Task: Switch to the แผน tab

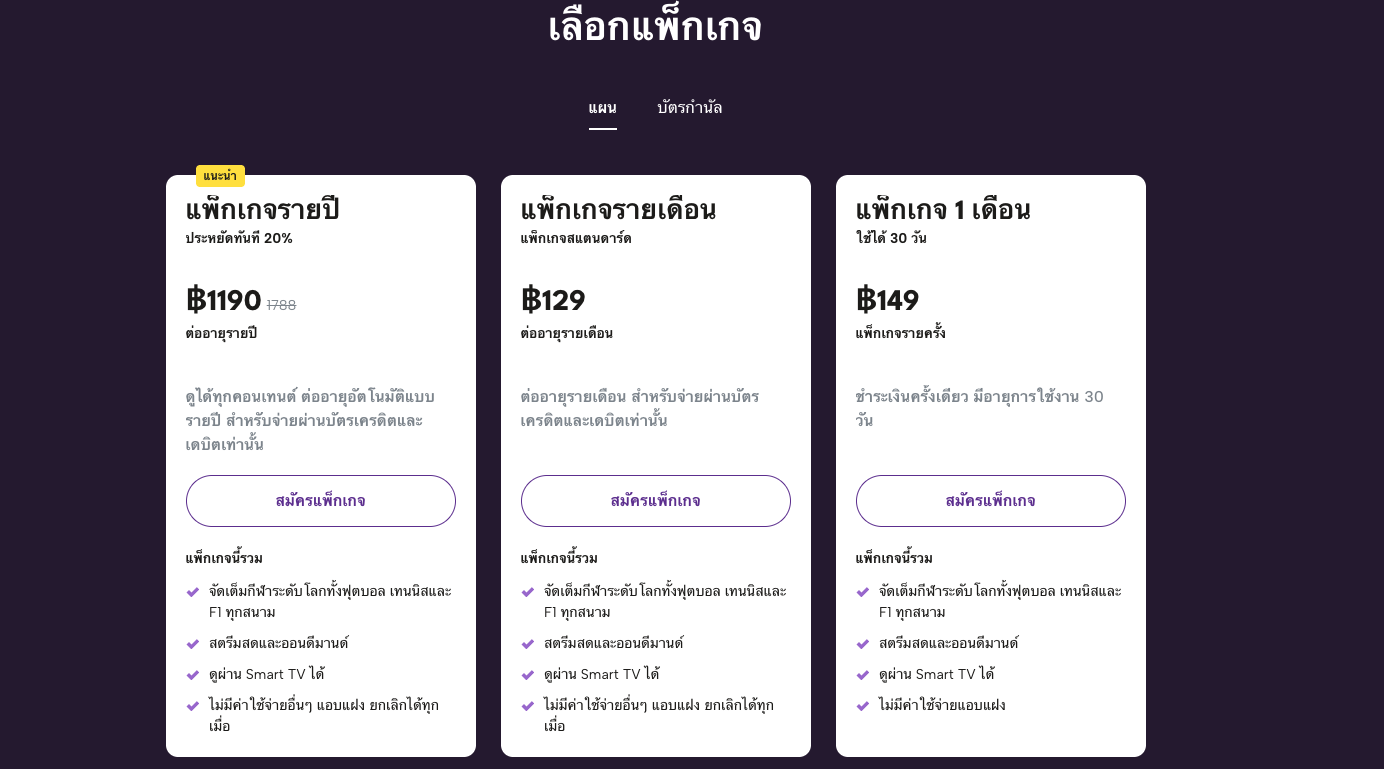Action: tap(602, 108)
